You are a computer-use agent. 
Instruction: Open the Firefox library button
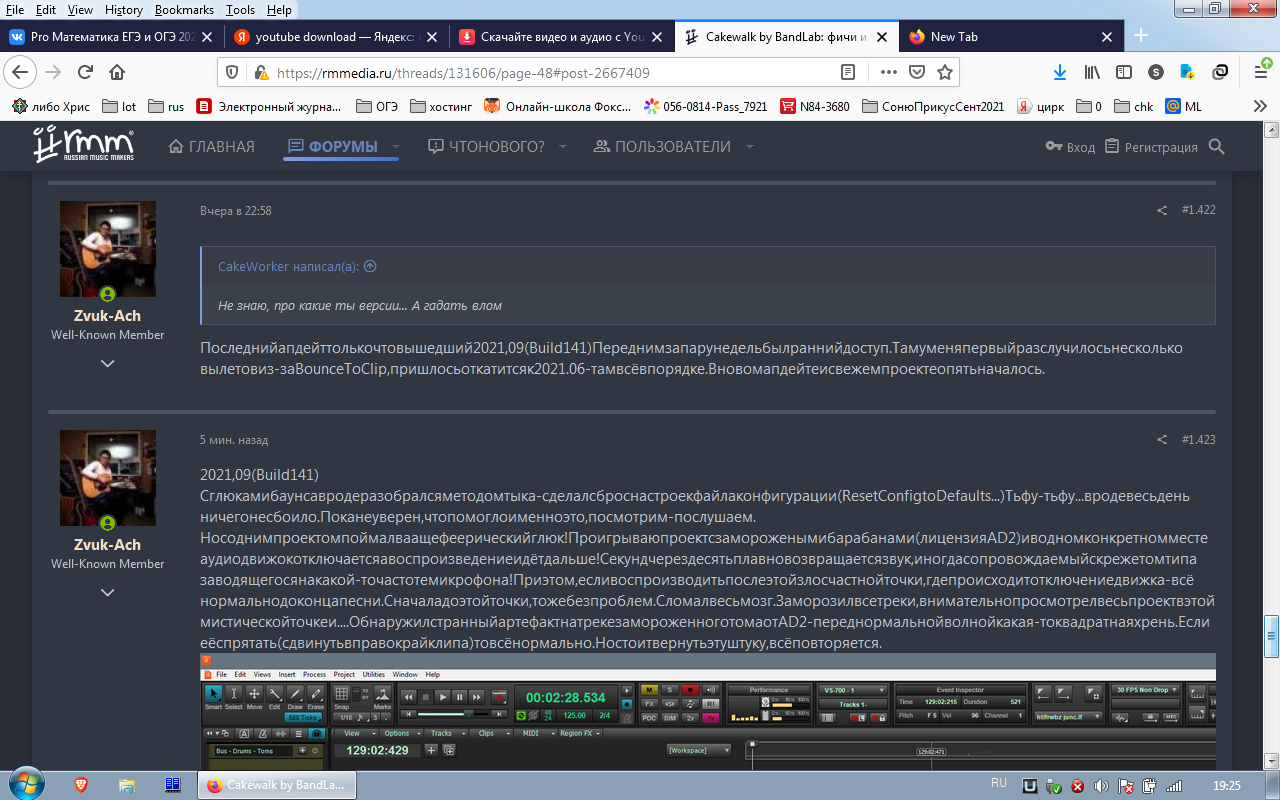(x=1092, y=72)
